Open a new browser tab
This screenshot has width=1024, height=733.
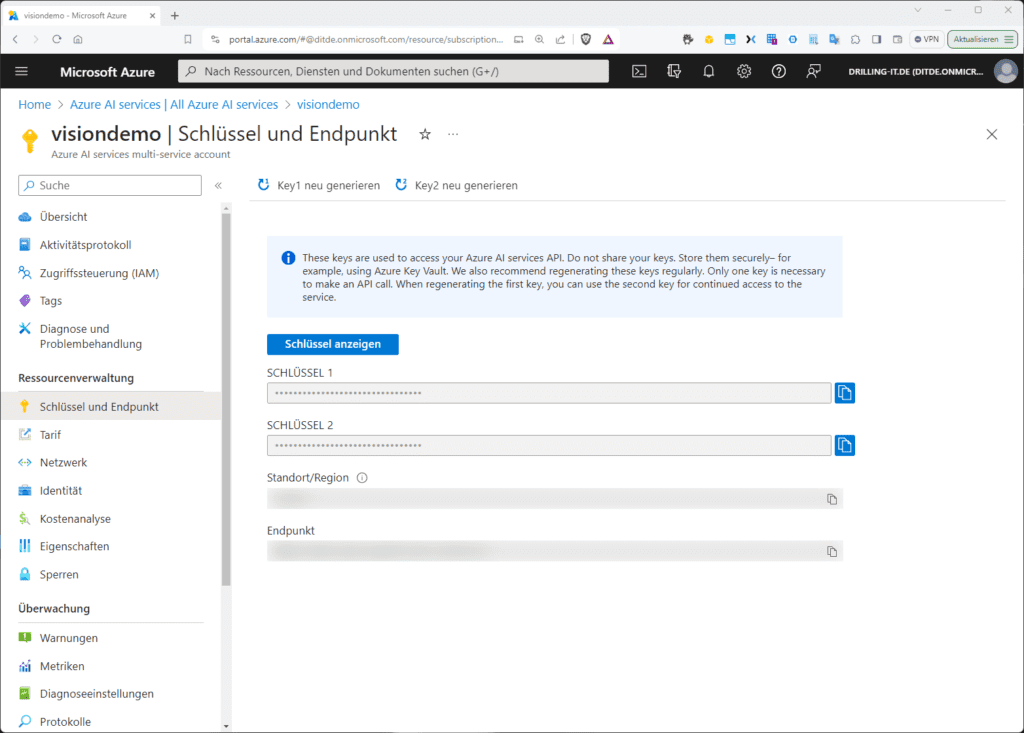pos(174,16)
